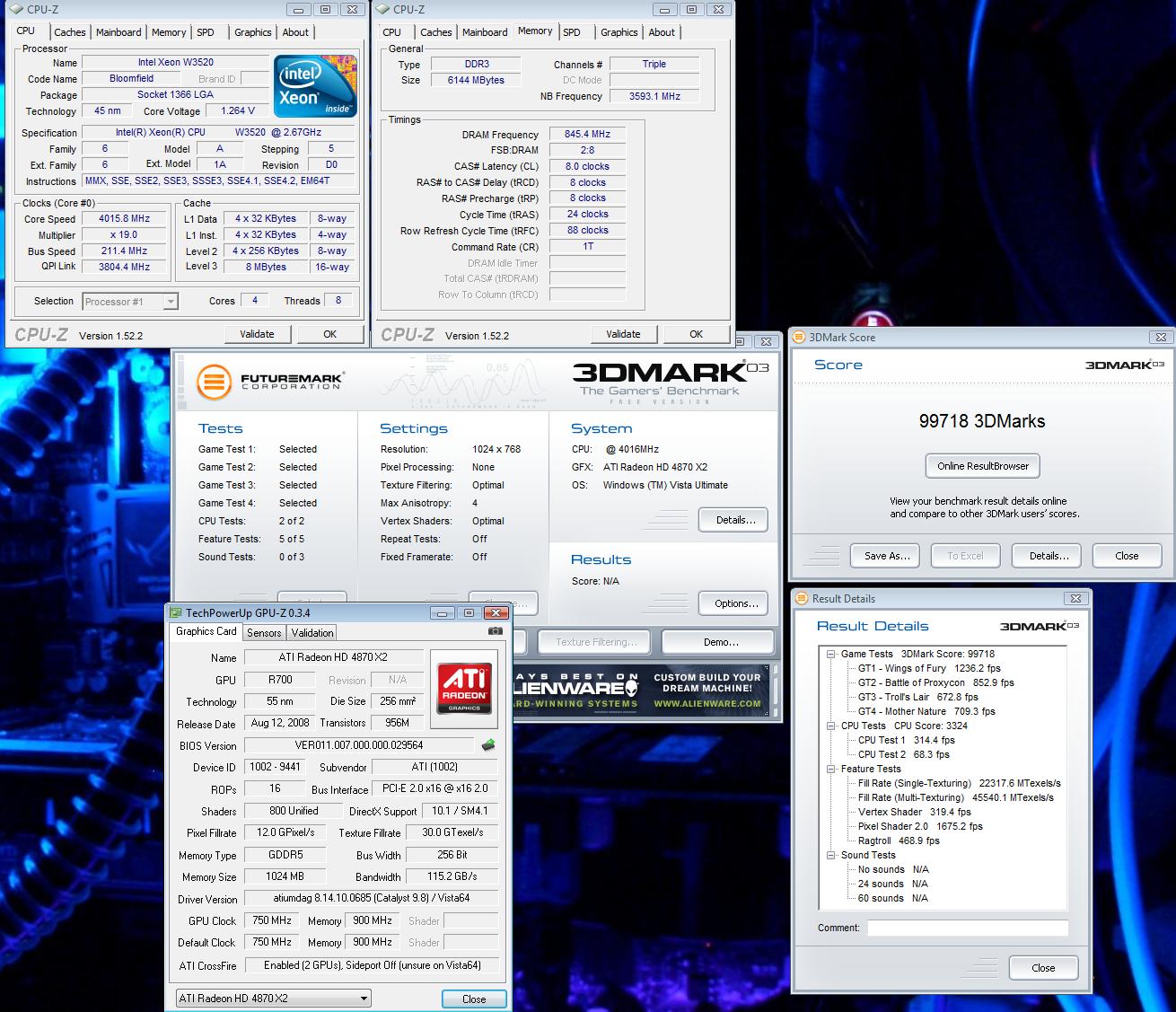The image size is (1176, 1012).
Task: Click the ATI CrossFire status field in GPU-Z
Action: point(372,965)
